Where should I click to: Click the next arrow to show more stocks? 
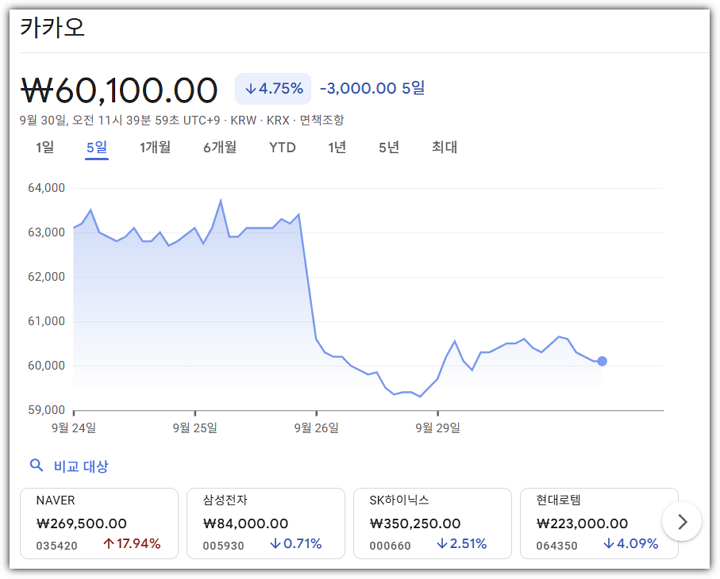tap(682, 522)
